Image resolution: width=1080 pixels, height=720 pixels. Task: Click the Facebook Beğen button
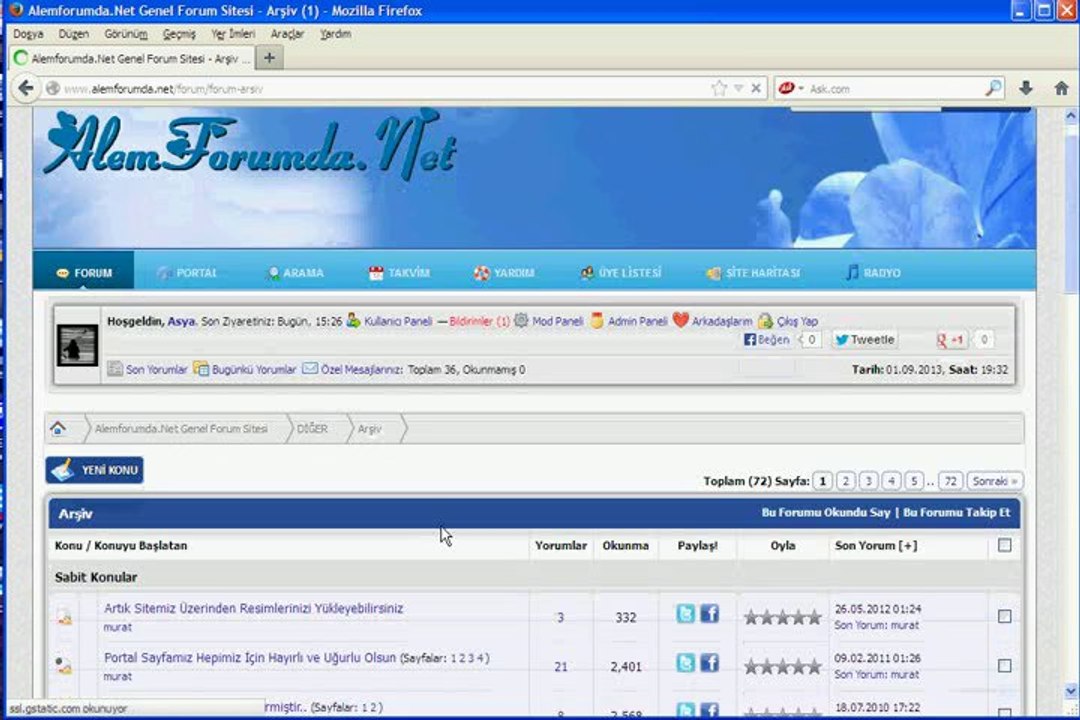pyautogui.click(x=767, y=340)
